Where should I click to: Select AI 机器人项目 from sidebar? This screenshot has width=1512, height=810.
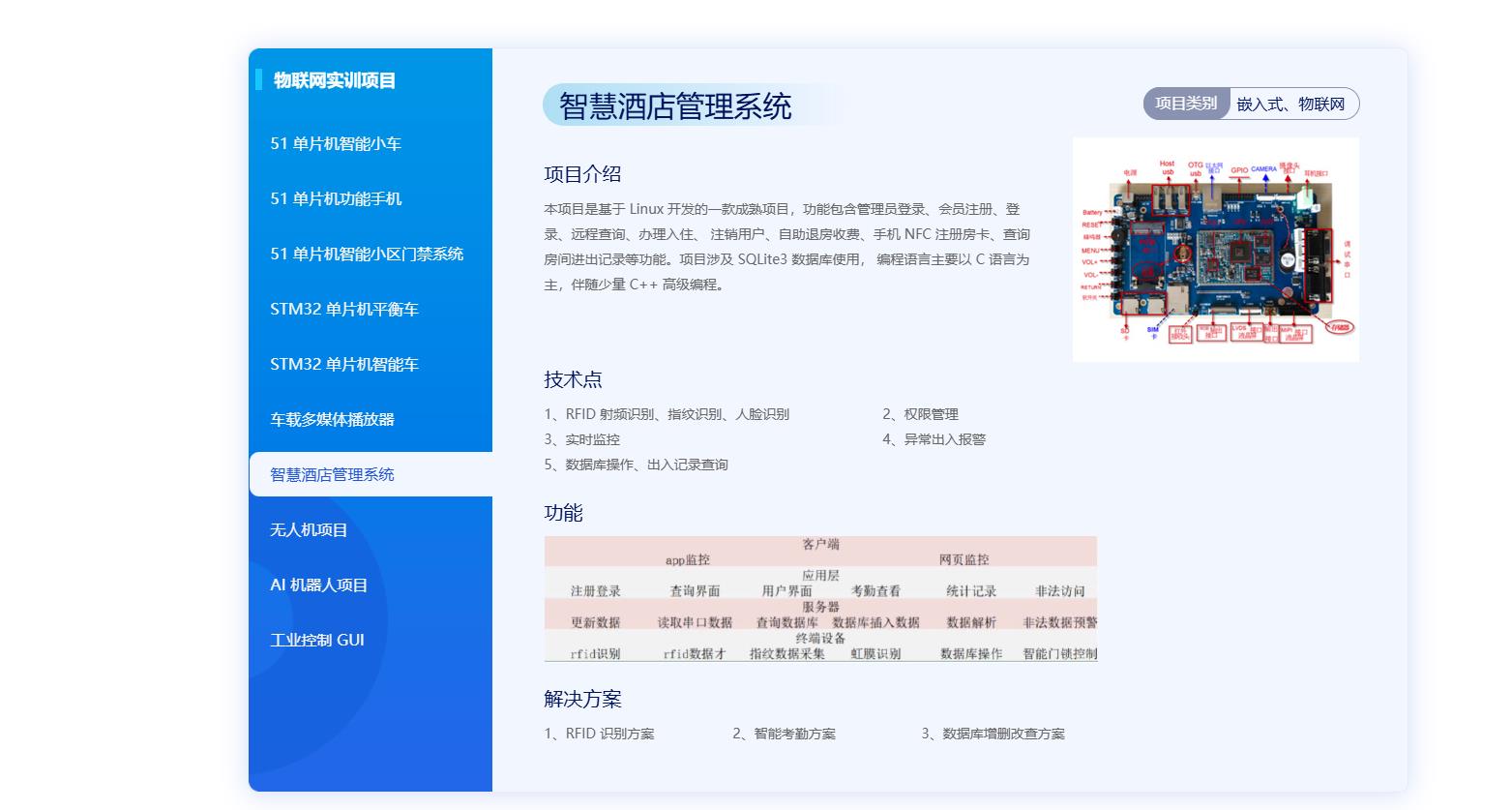[x=319, y=585]
